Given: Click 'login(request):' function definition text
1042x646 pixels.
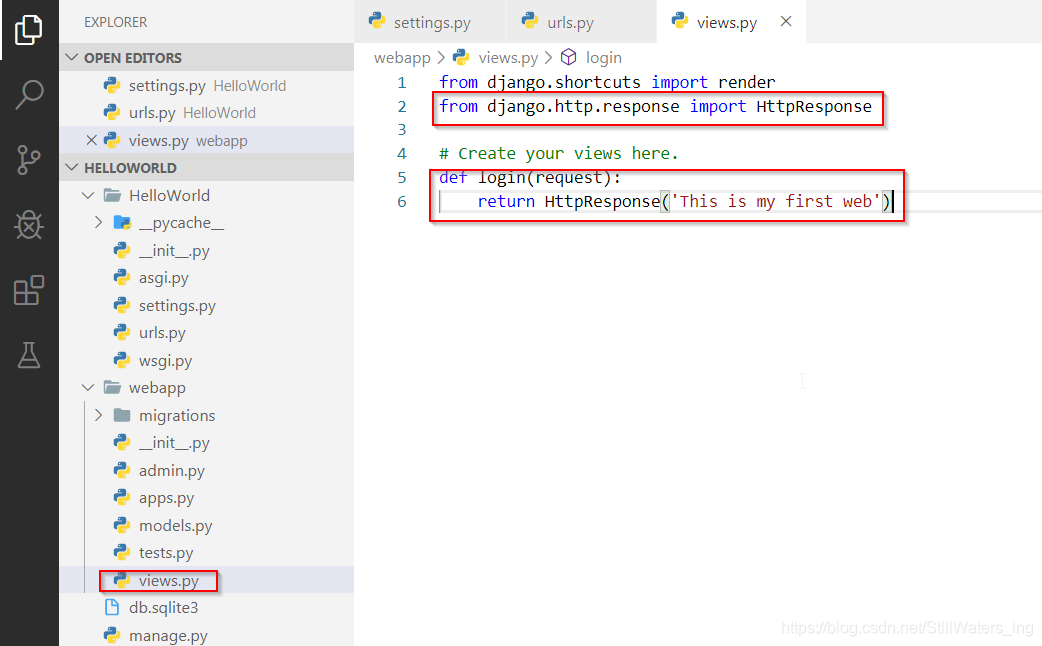Looking at the screenshot, I should 550,177.
